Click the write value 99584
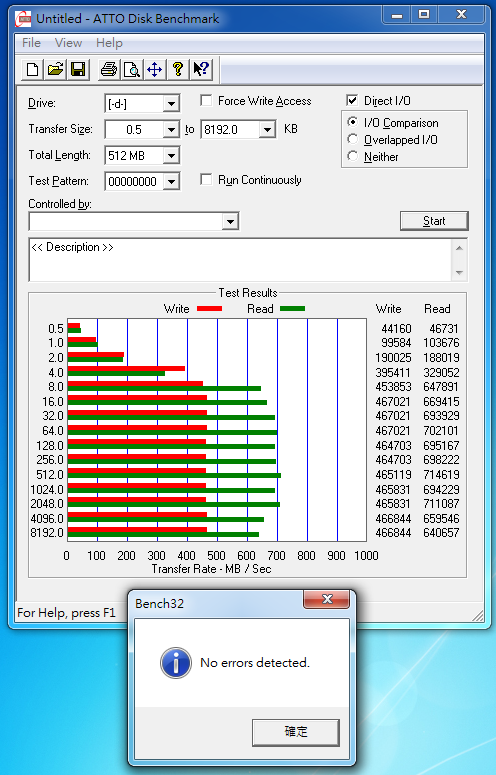The image size is (496, 775). coord(396,343)
